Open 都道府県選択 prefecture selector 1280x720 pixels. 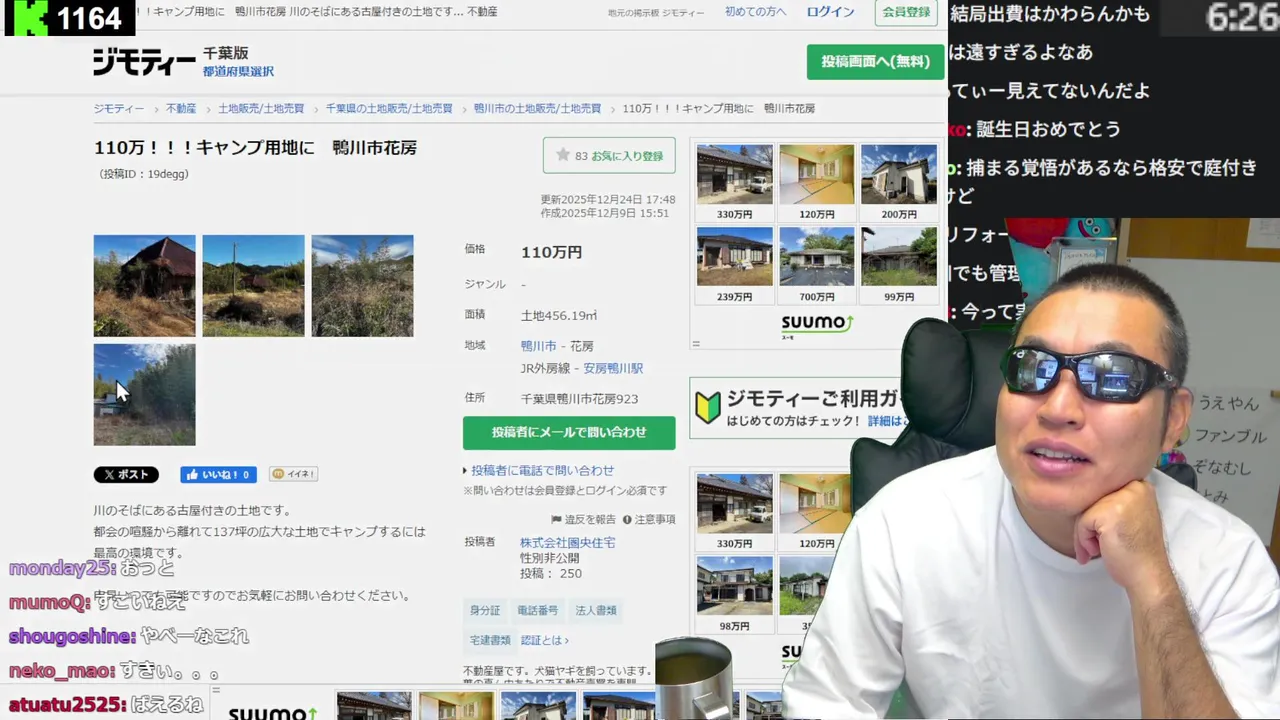(238, 72)
